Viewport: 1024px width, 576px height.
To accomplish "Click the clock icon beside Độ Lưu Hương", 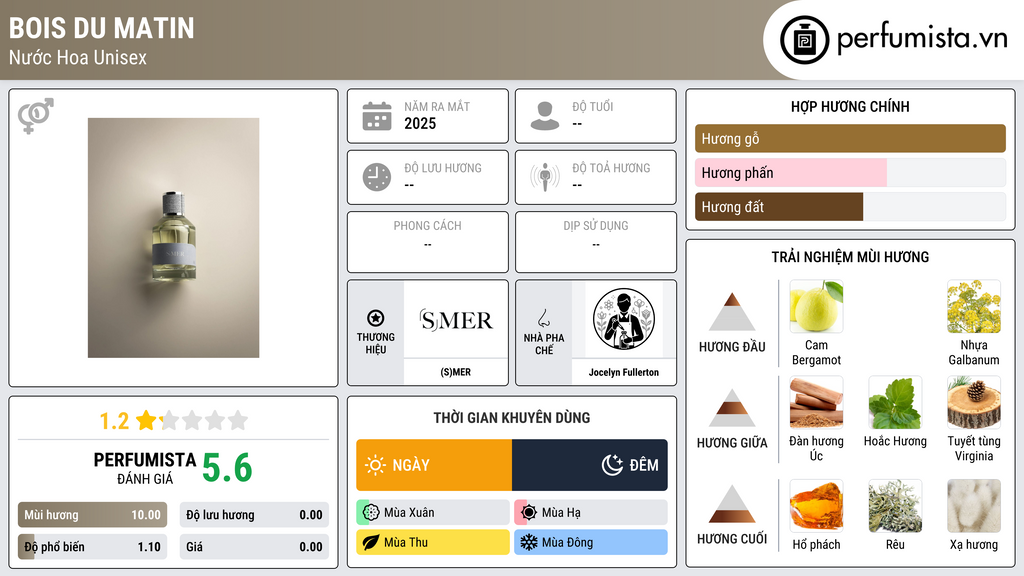I will click(x=377, y=177).
